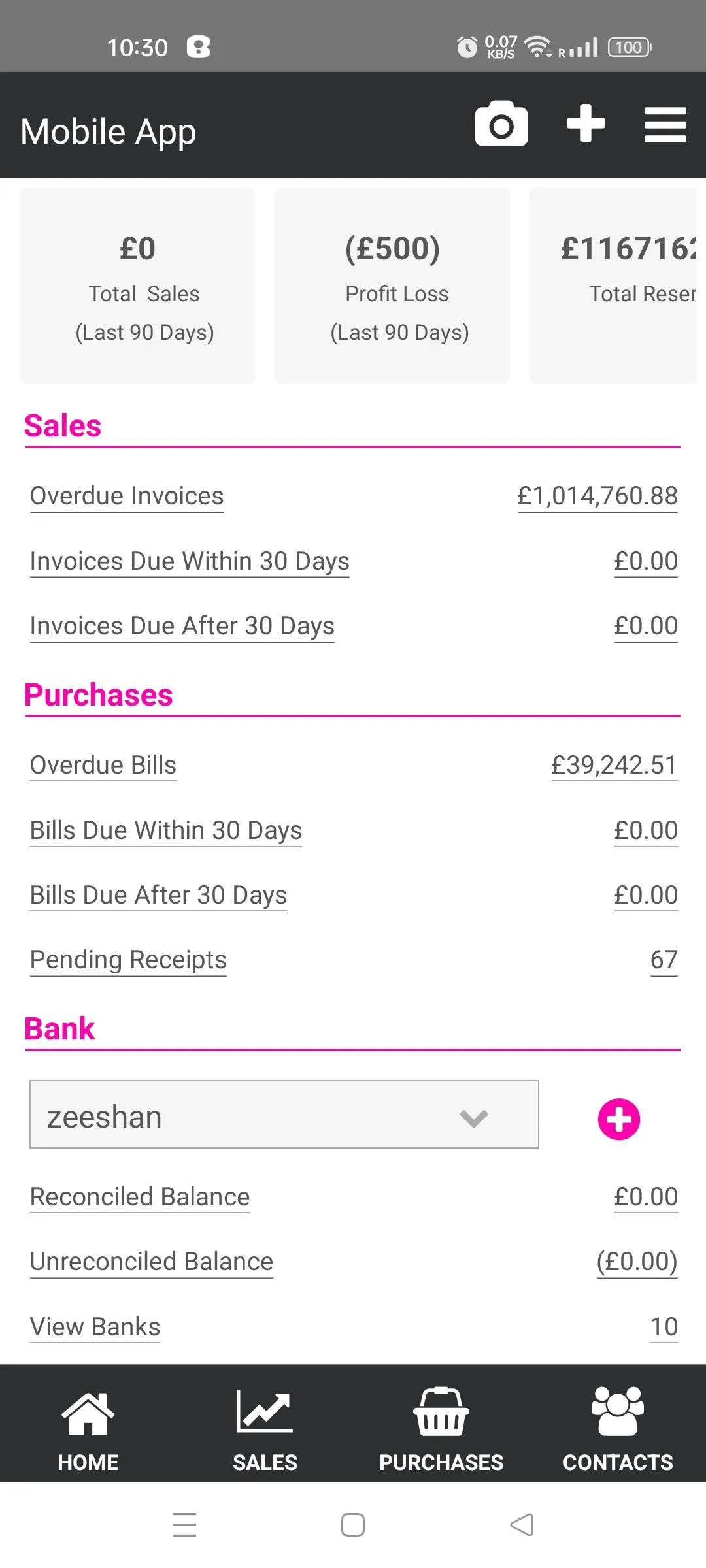Tap the Android back navigation icon
Viewport: 706px width, 1568px height.
tap(522, 1525)
